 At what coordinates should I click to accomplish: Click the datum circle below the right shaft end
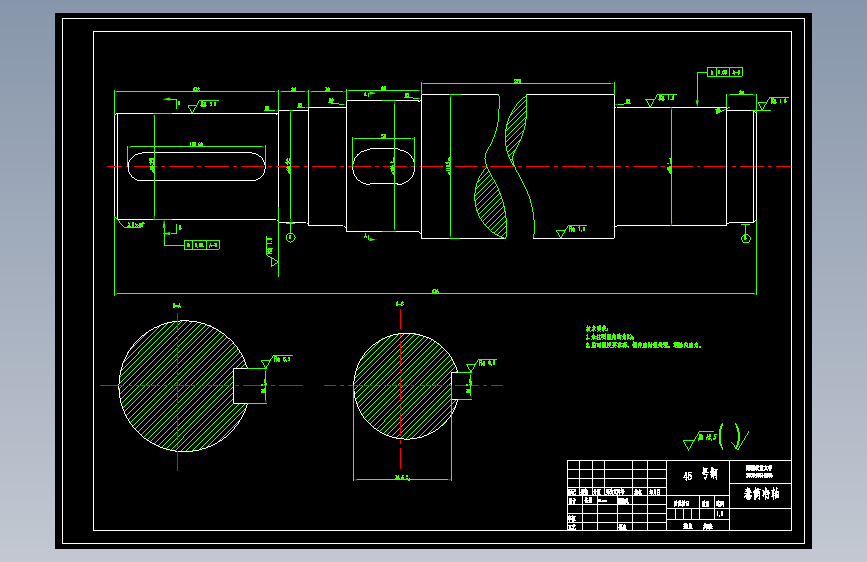(x=745, y=238)
